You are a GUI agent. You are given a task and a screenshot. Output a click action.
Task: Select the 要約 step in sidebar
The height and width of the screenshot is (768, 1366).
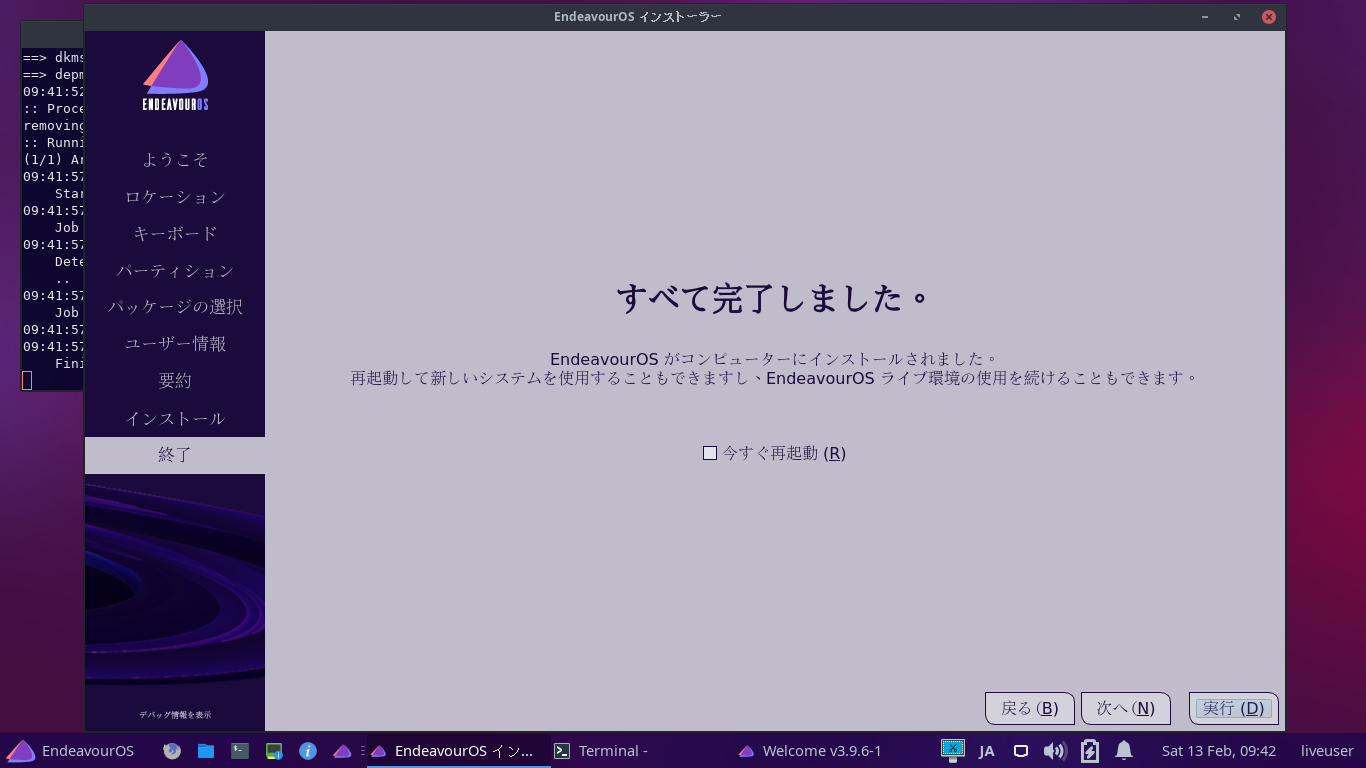[175, 381]
